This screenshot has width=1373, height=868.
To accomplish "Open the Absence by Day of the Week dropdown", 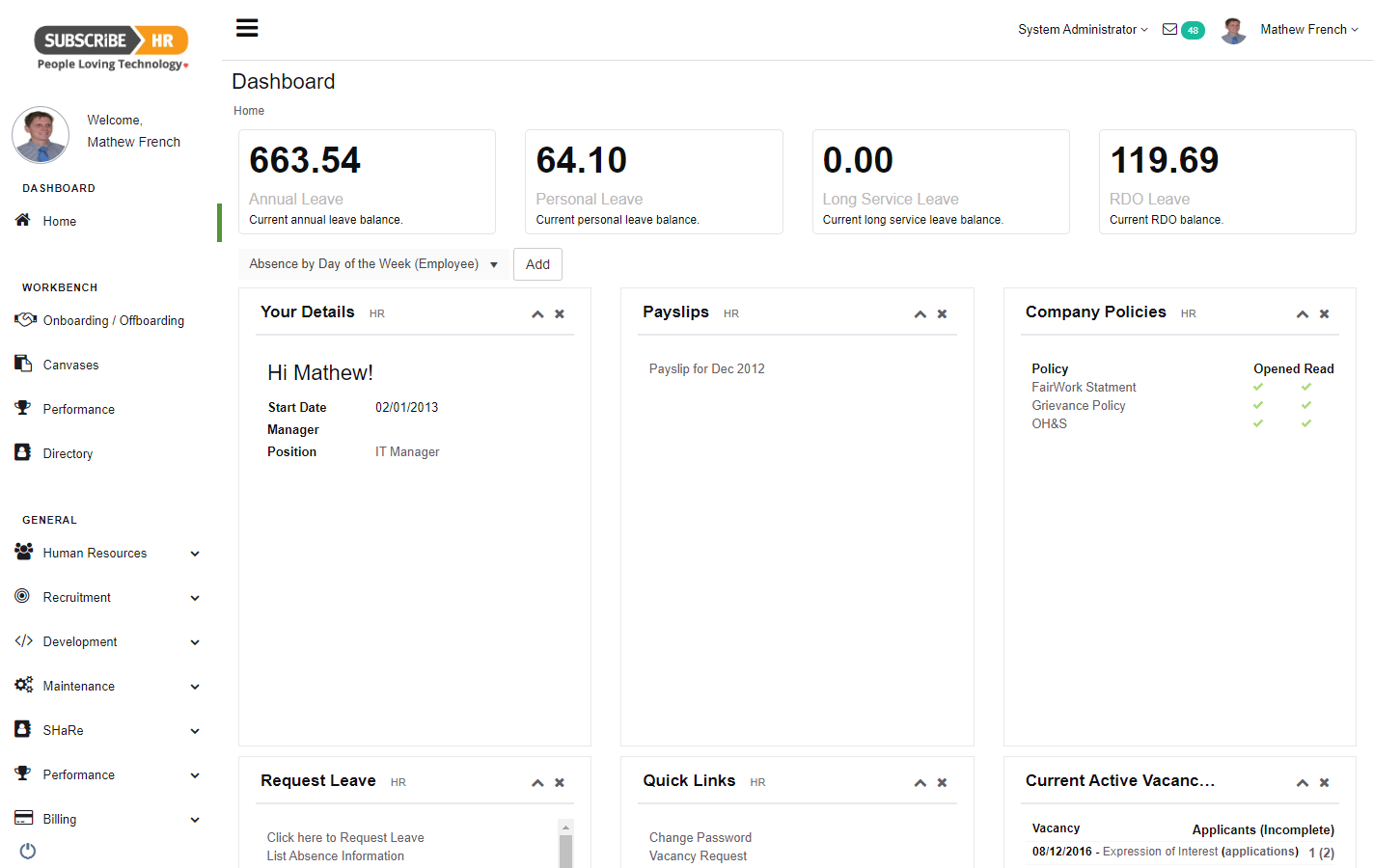I will [373, 263].
